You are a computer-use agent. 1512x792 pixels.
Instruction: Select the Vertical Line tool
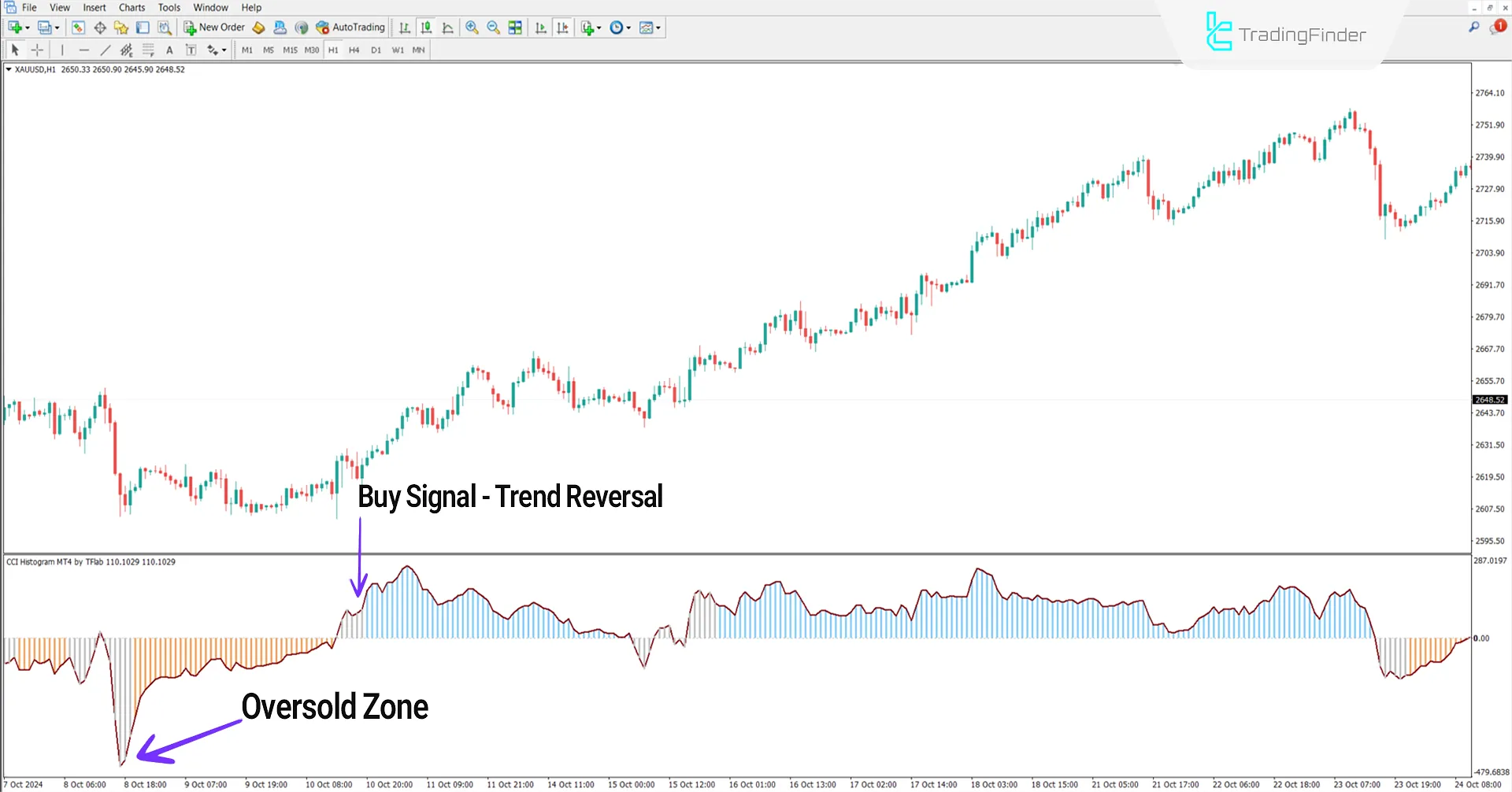tap(62, 50)
